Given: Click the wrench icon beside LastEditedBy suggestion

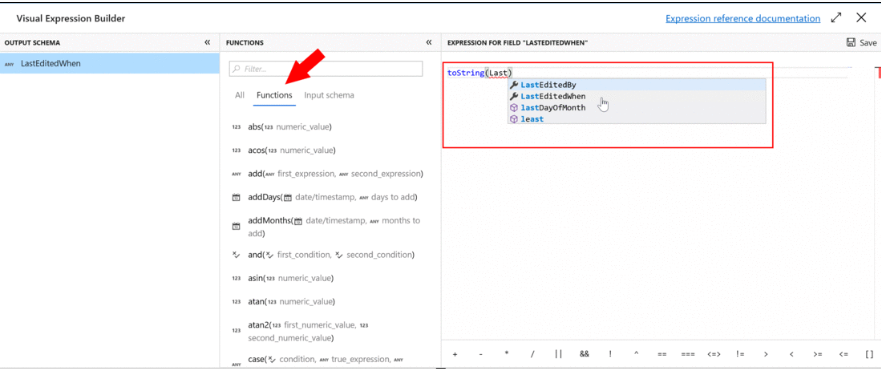Looking at the screenshot, I should click(x=513, y=85).
